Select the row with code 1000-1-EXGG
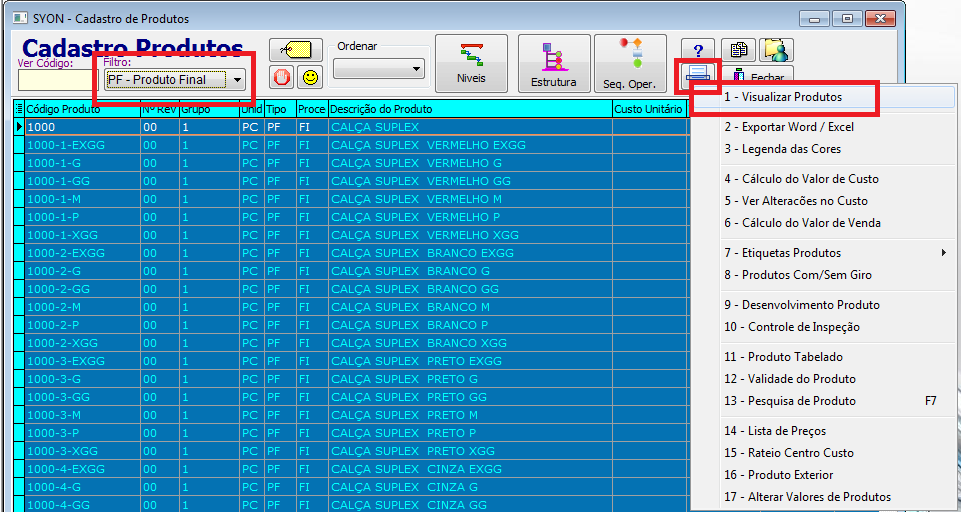This screenshot has width=961, height=512. (x=80, y=145)
